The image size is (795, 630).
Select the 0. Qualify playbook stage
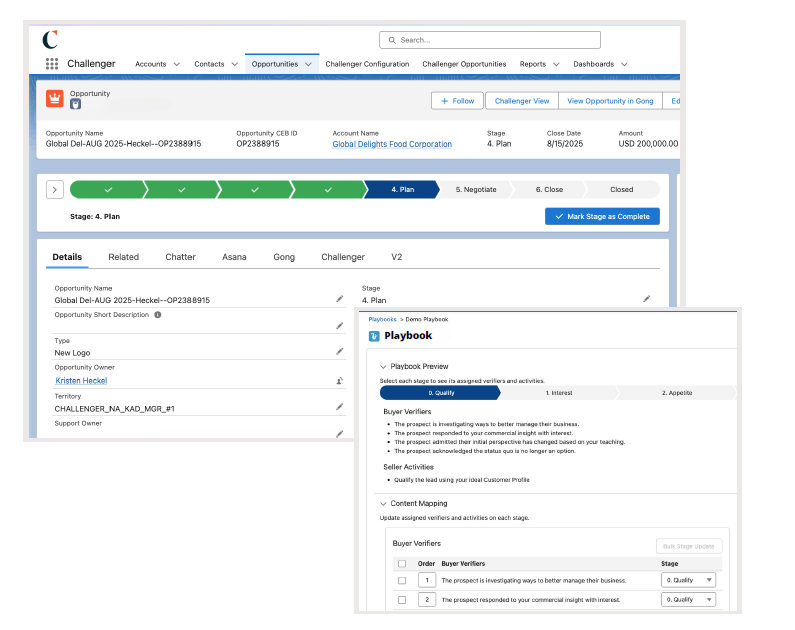[441, 393]
